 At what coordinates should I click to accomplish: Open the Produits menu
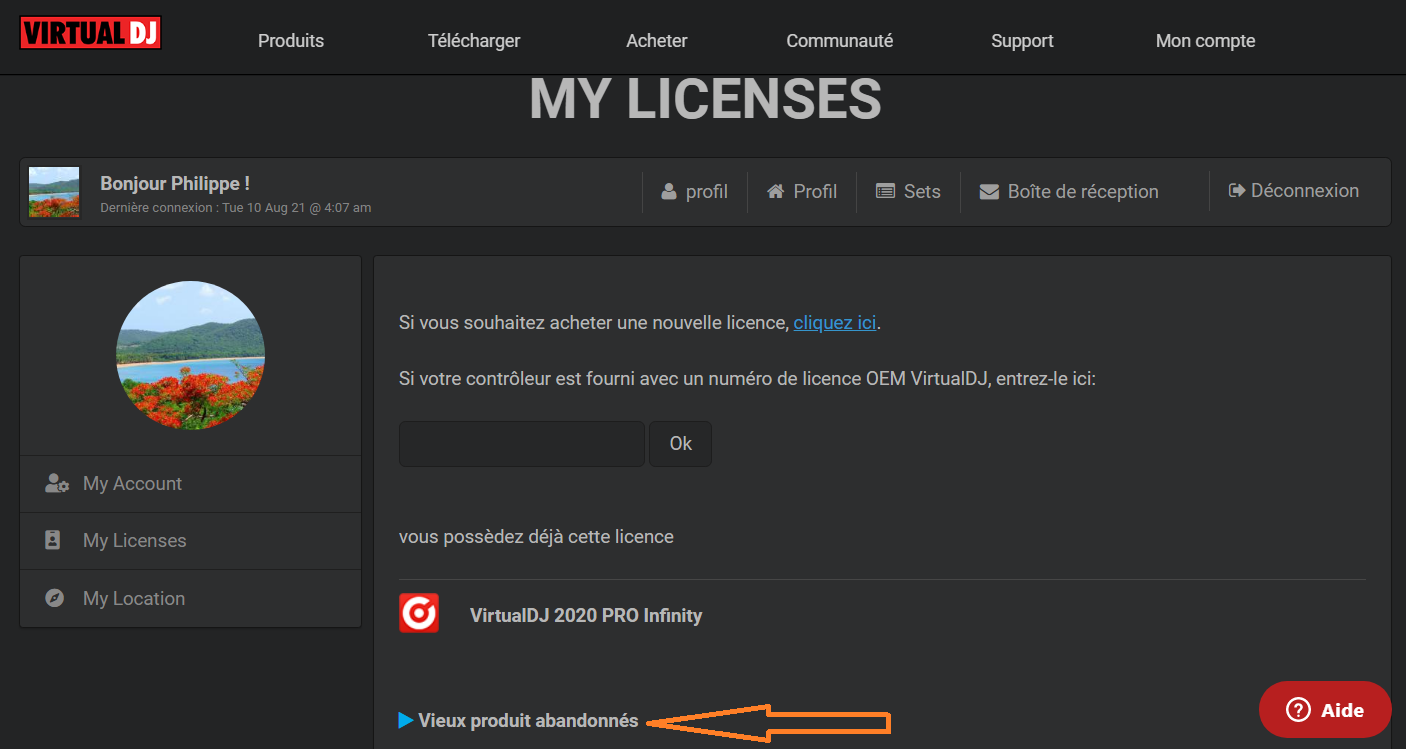pyautogui.click(x=291, y=41)
